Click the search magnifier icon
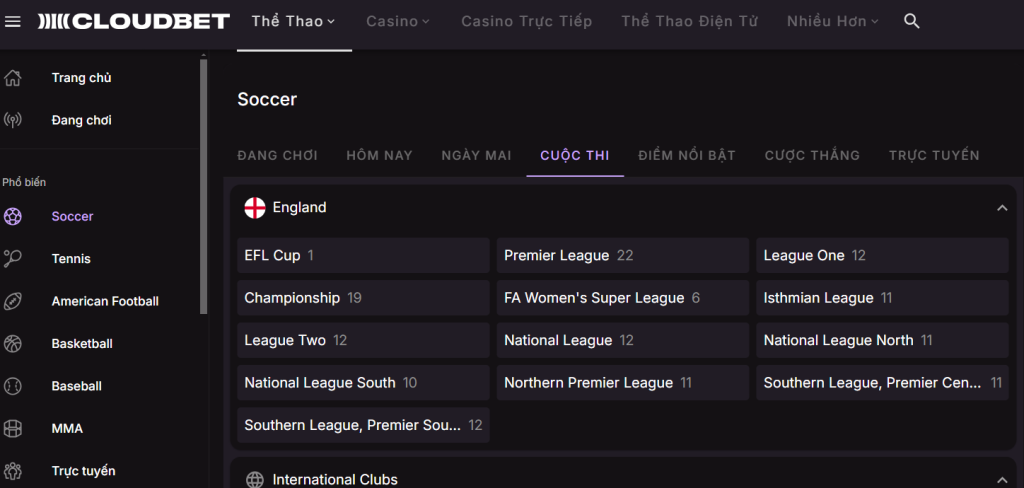The image size is (1024, 488). click(x=912, y=21)
